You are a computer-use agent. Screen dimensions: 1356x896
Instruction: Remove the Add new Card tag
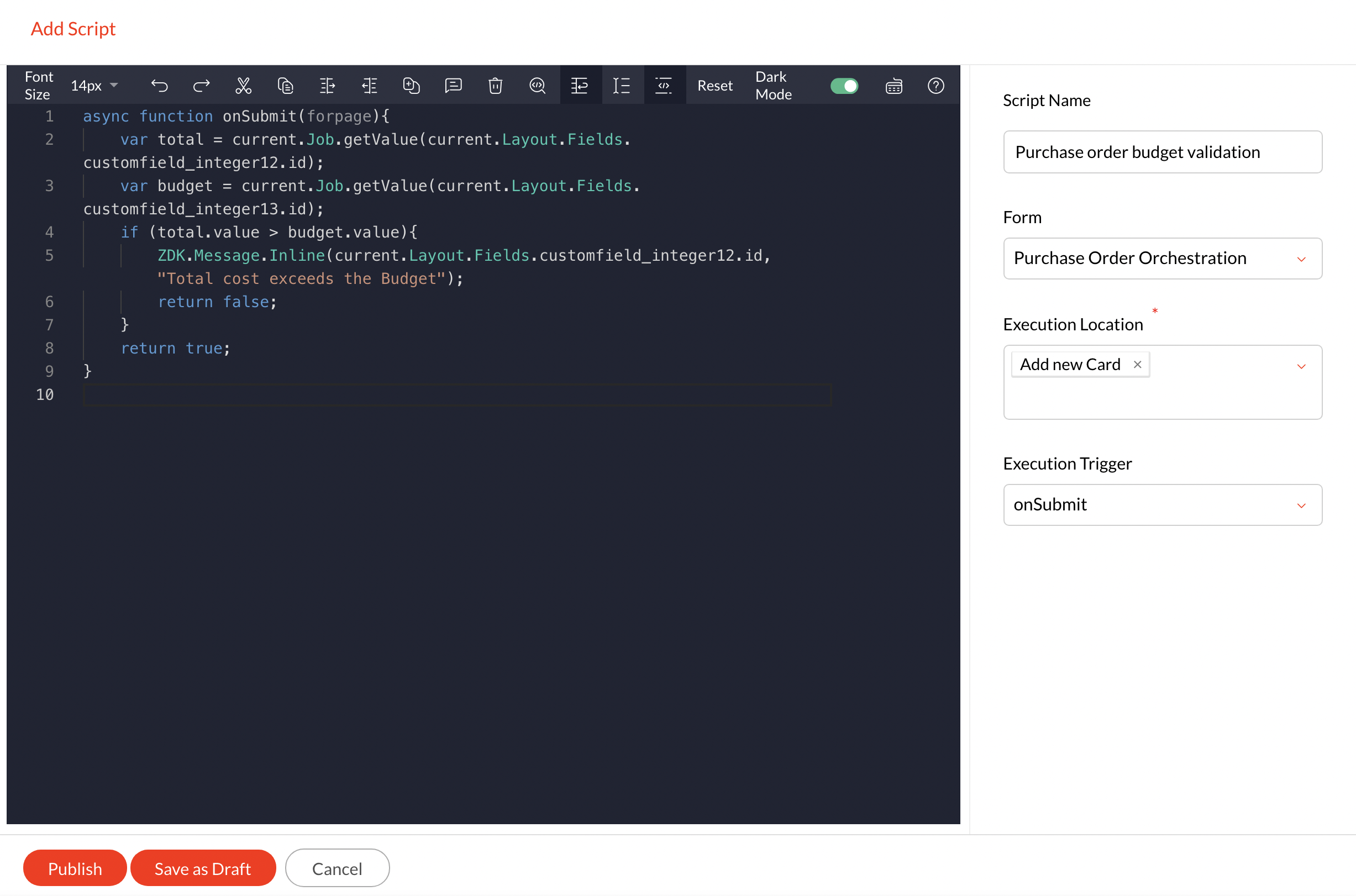point(1137,365)
